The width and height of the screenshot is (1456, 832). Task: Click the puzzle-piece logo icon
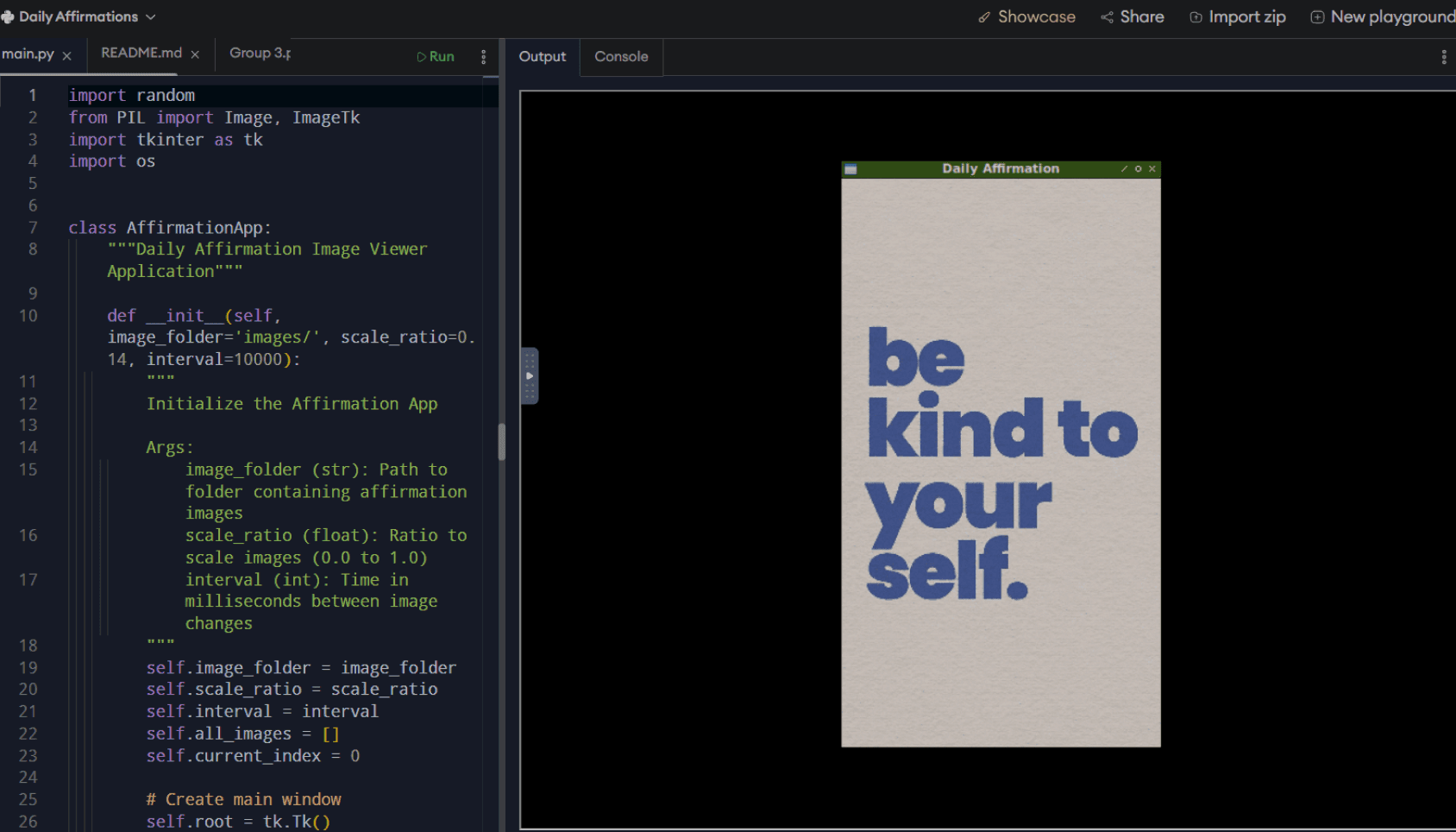click(8, 16)
